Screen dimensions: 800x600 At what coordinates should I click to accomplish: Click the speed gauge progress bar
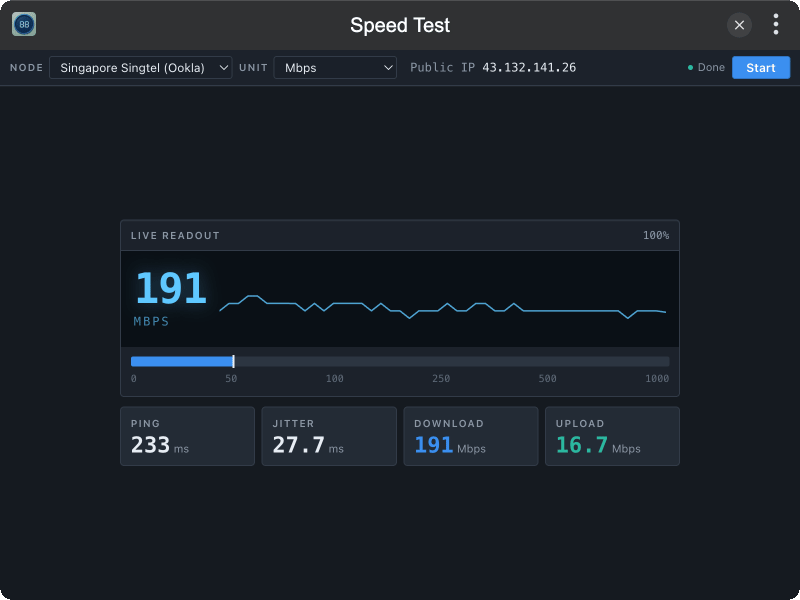(x=400, y=361)
